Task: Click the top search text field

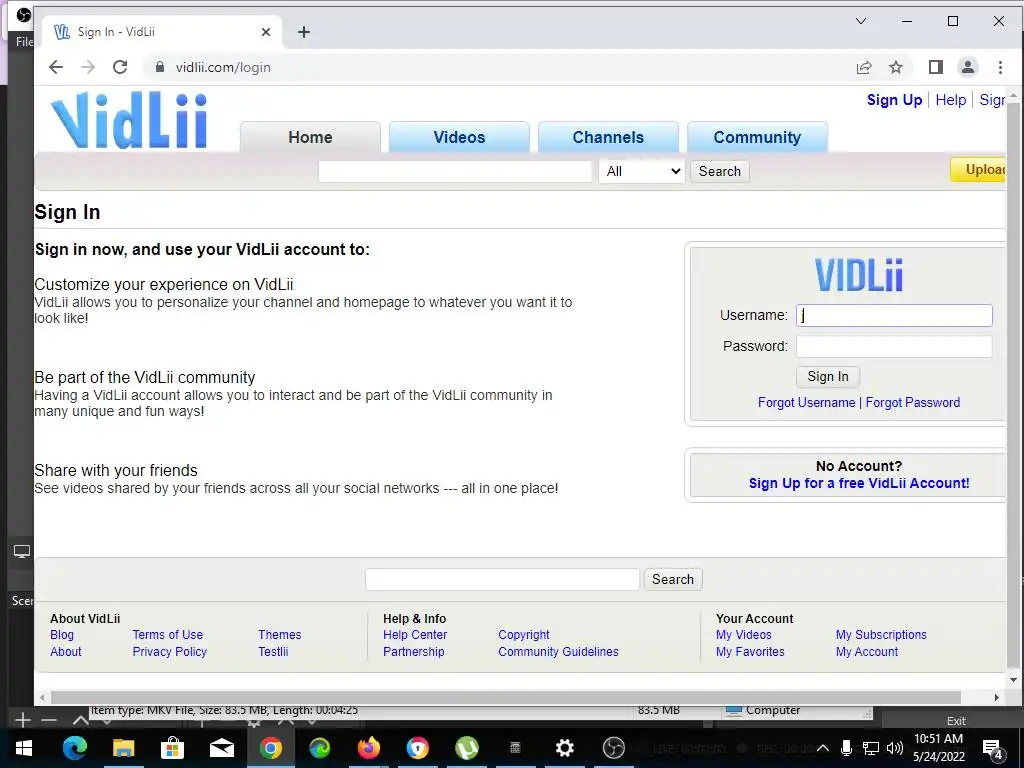Action: pos(455,171)
